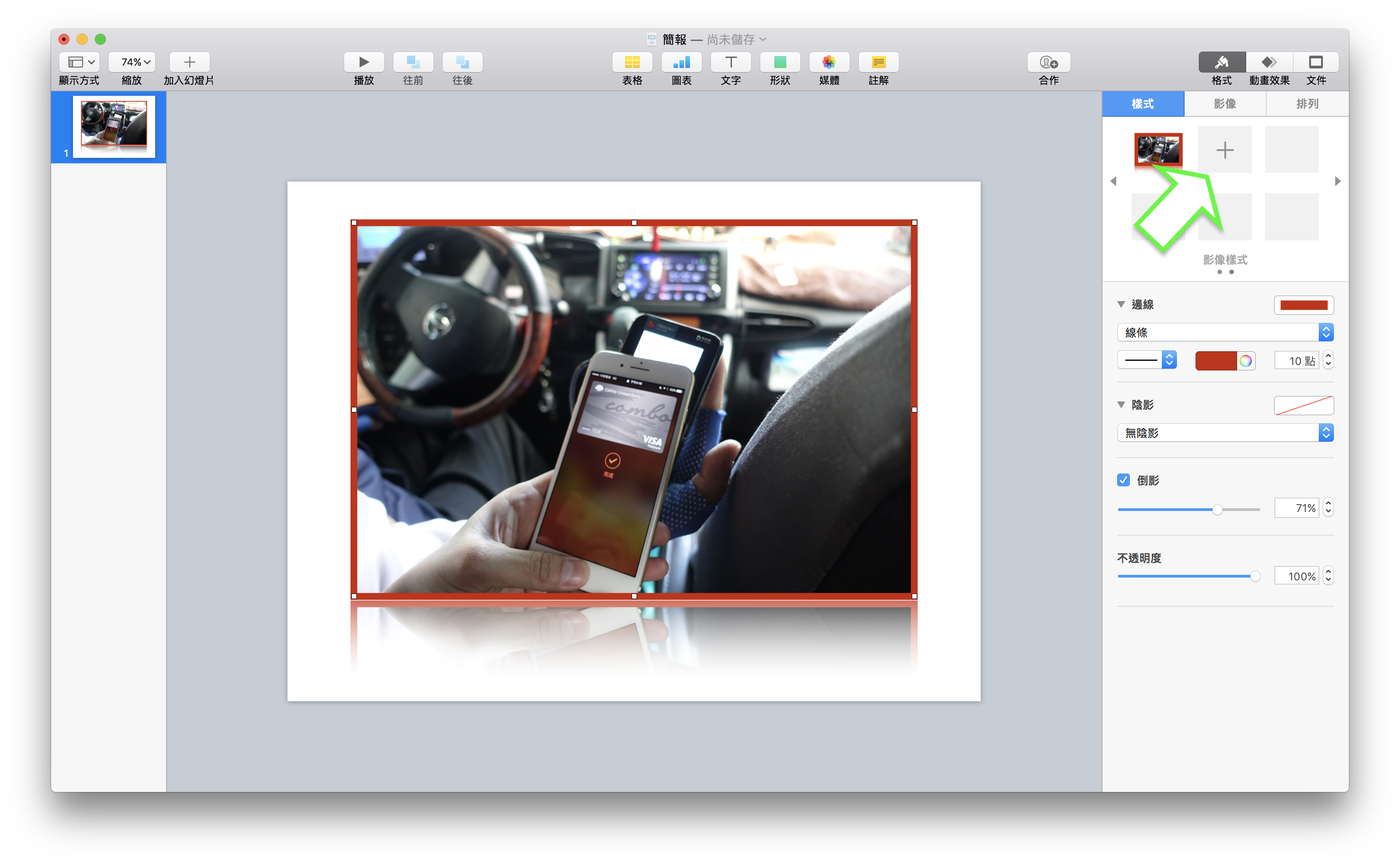Send the image backward (往後)
Viewport: 1400px width, 865px height.
462,62
